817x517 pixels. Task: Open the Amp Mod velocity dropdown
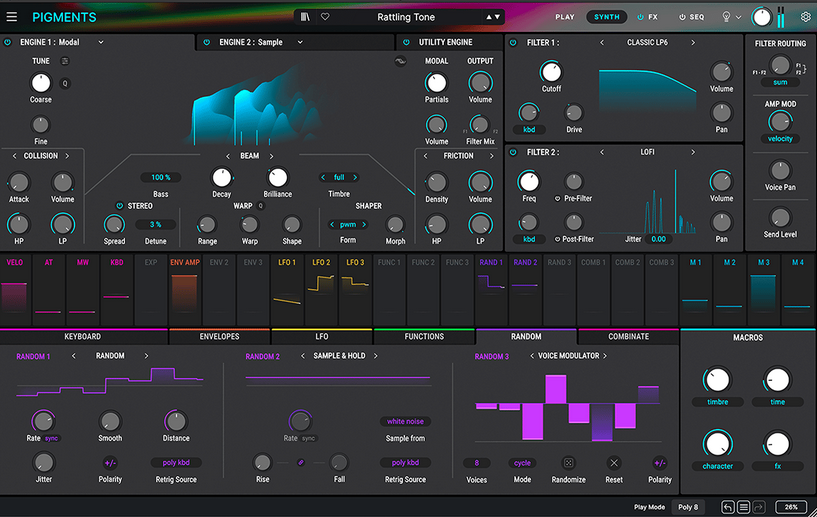pyautogui.click(x=779, y=139)
